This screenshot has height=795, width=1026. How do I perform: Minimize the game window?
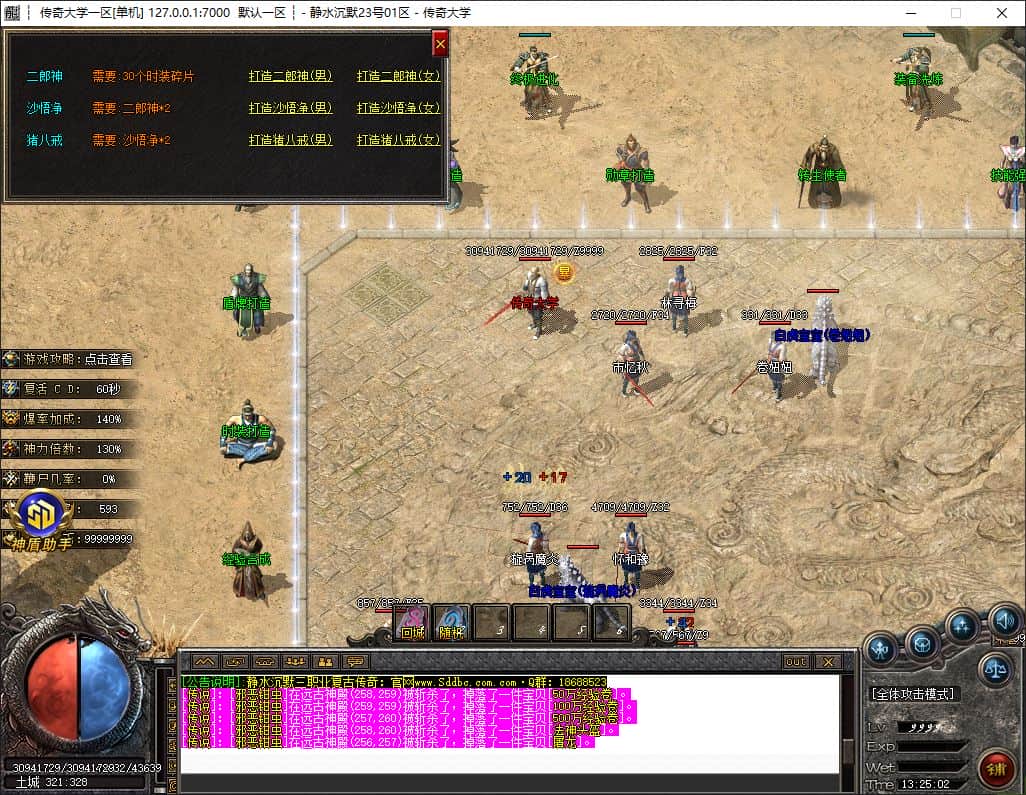tap(911, 12)
